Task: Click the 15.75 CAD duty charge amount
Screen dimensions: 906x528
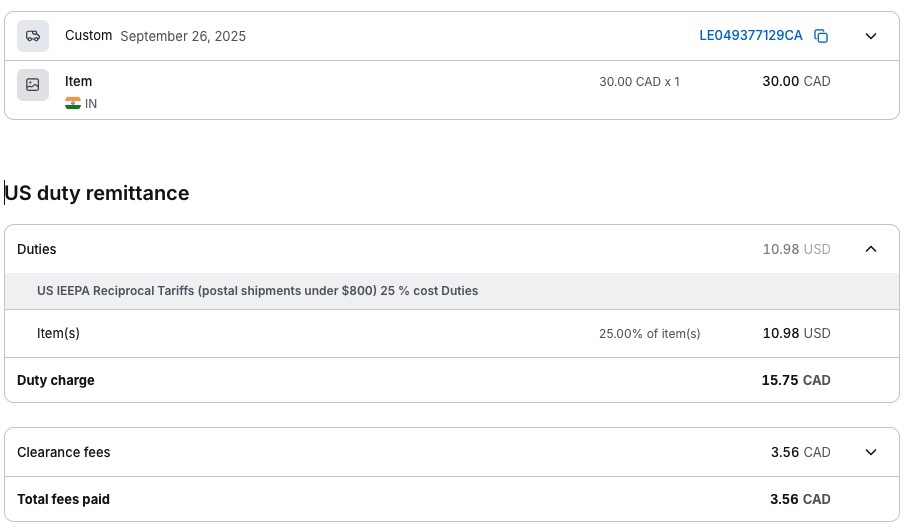Action: 795,380
